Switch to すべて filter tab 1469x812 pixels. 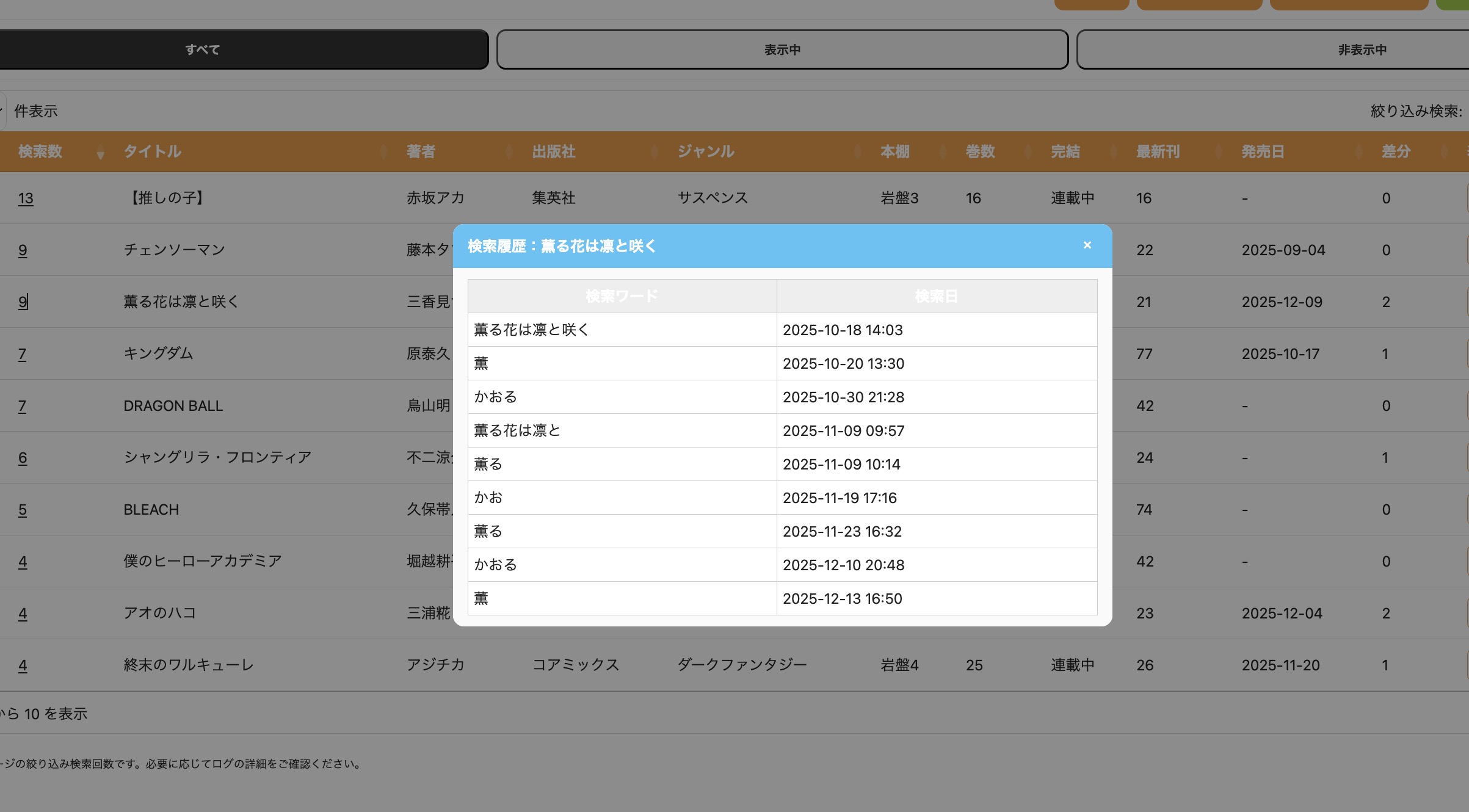[203, 49]
